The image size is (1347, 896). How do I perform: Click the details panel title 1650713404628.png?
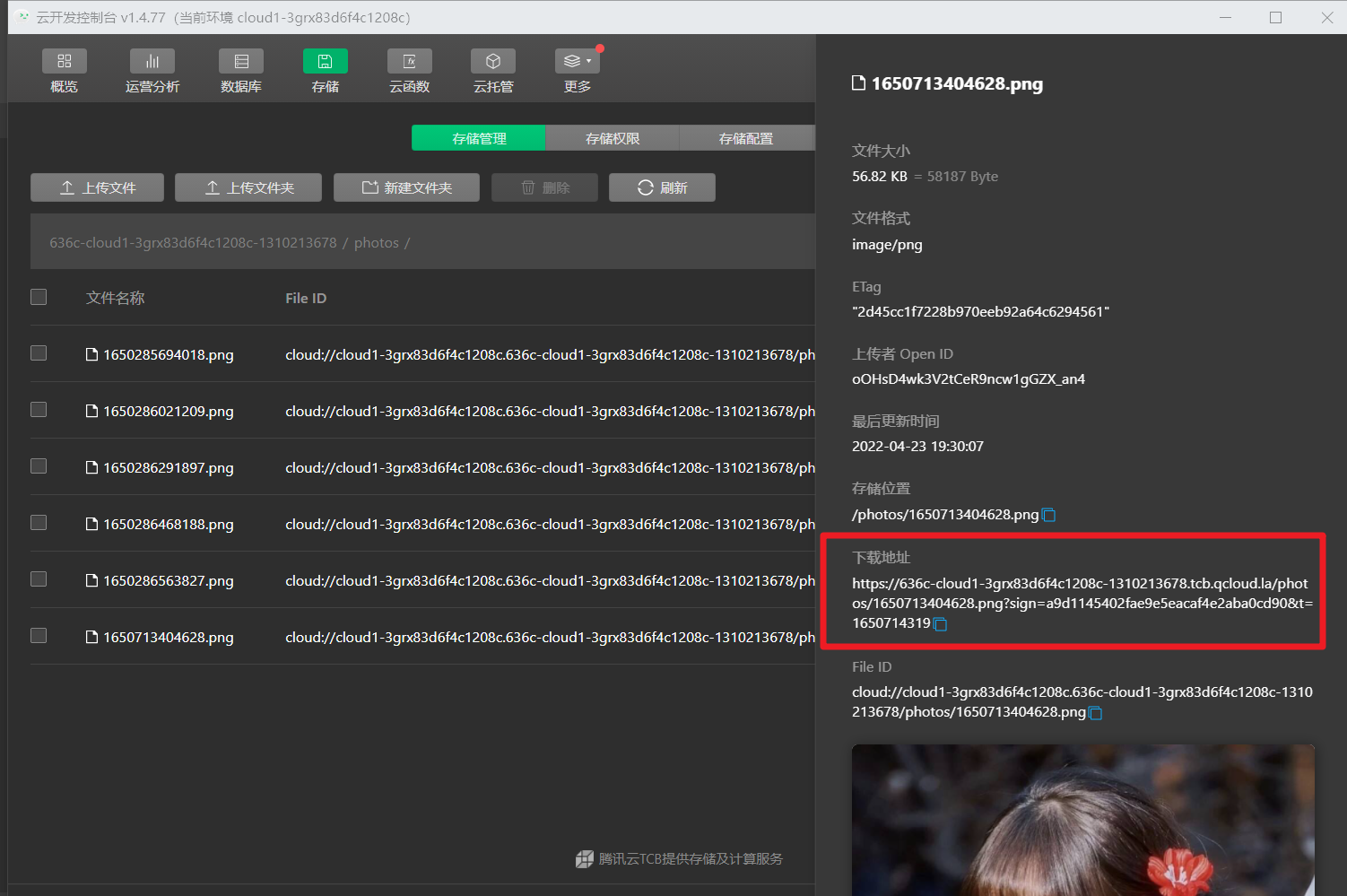[957, 83]
